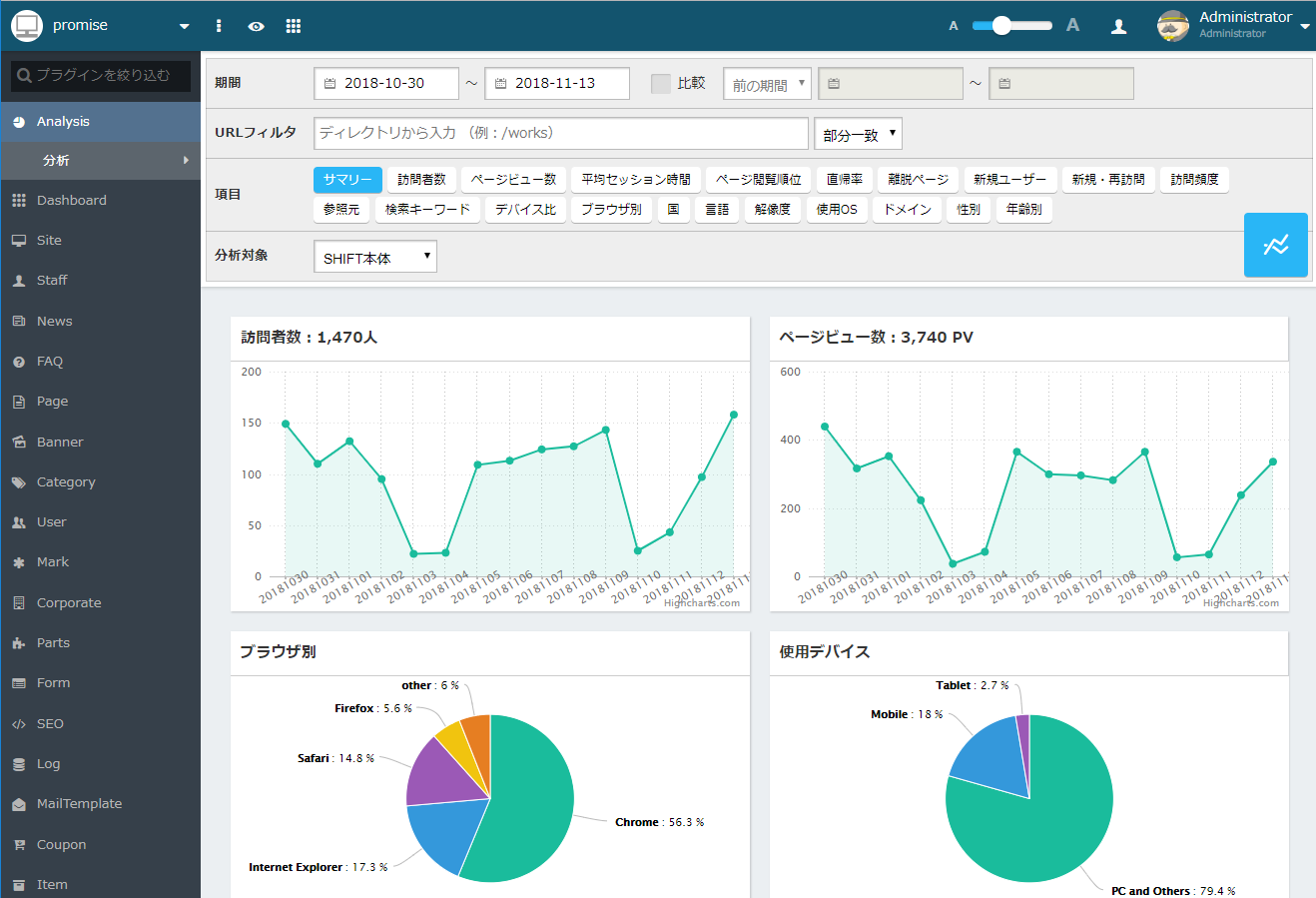Click the Site monitor icon in sidebar
The width and height of the screenshot is (1316, 898).
click(19, 241)
